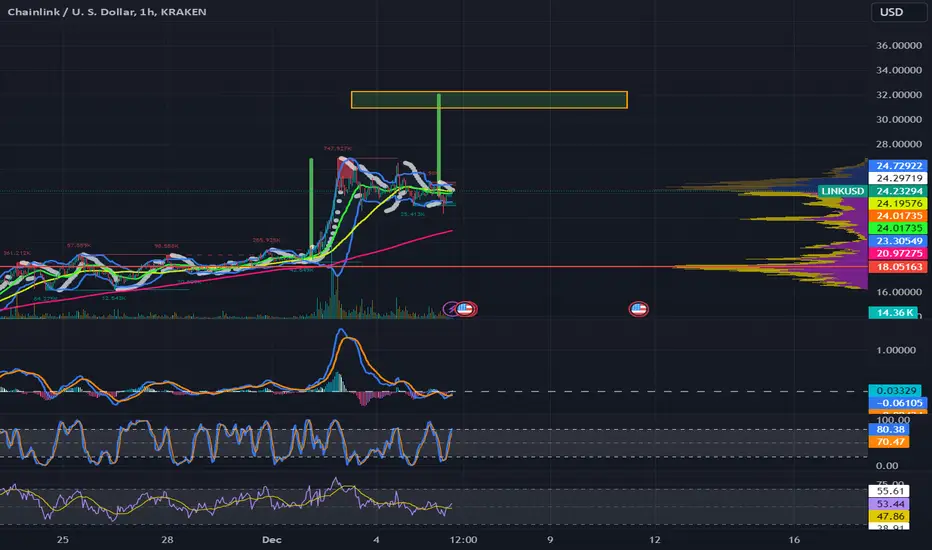Click the date label 16 on time axis
932x550 pixels.
(794, 540)
